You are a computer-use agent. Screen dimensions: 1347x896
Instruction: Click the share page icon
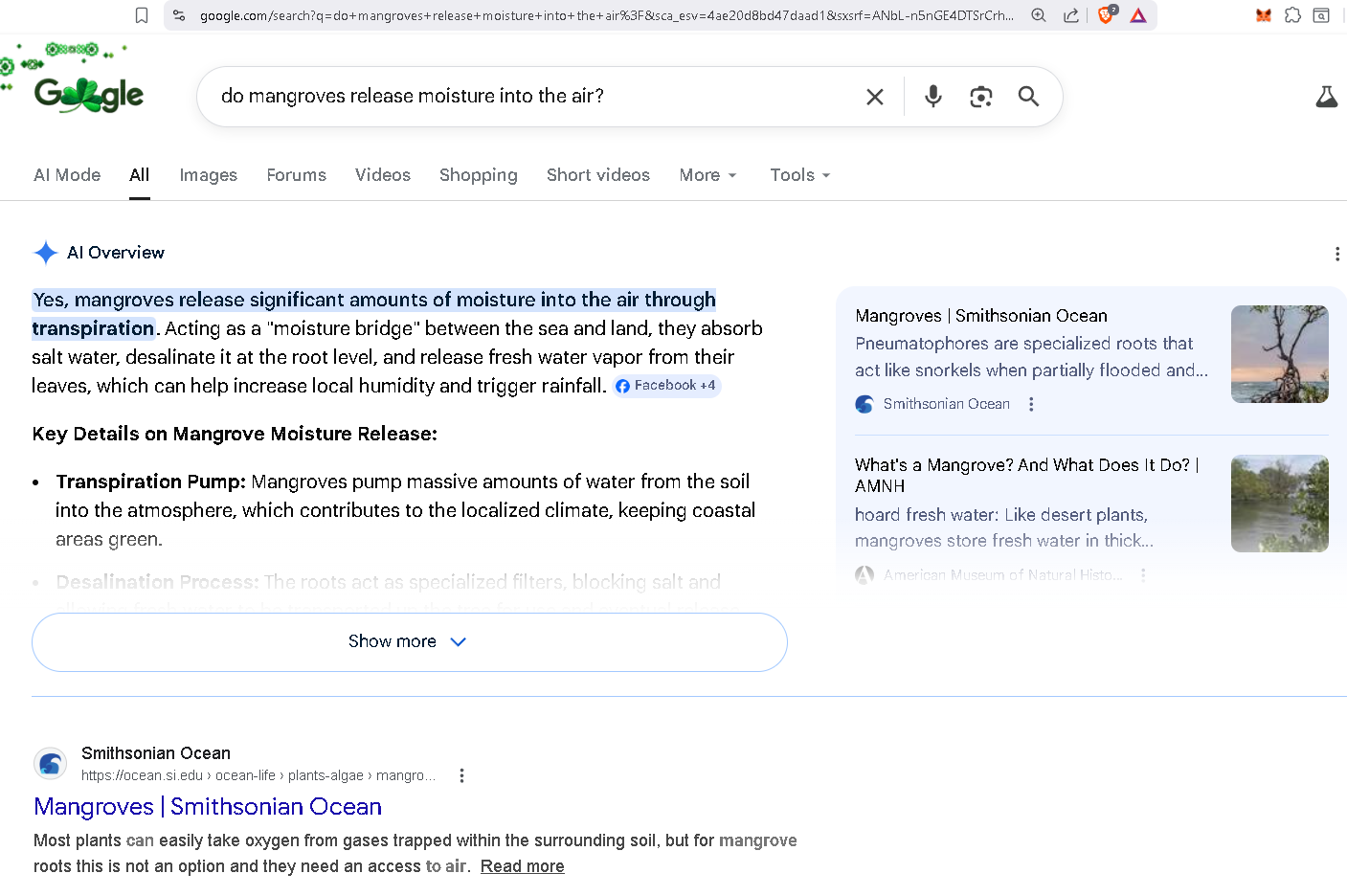tap(1071, 15)
